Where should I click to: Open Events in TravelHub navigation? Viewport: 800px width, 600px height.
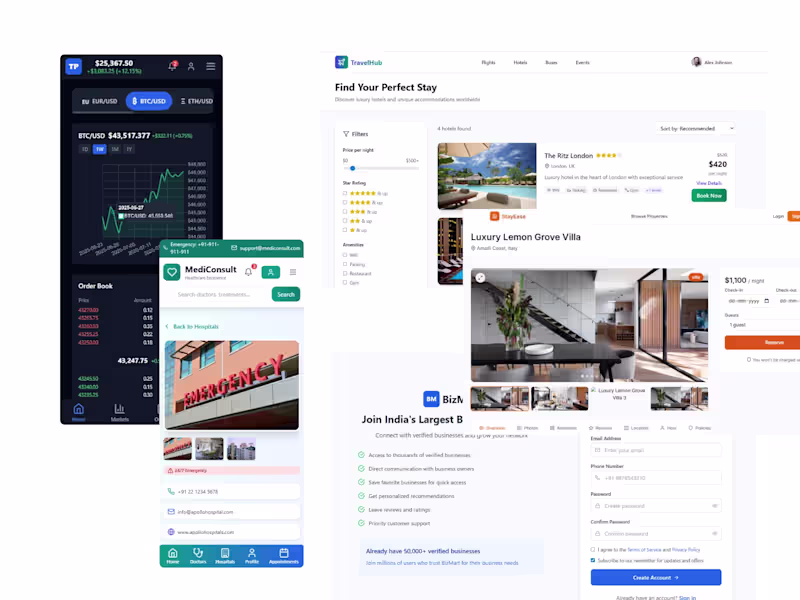point(583,62)
